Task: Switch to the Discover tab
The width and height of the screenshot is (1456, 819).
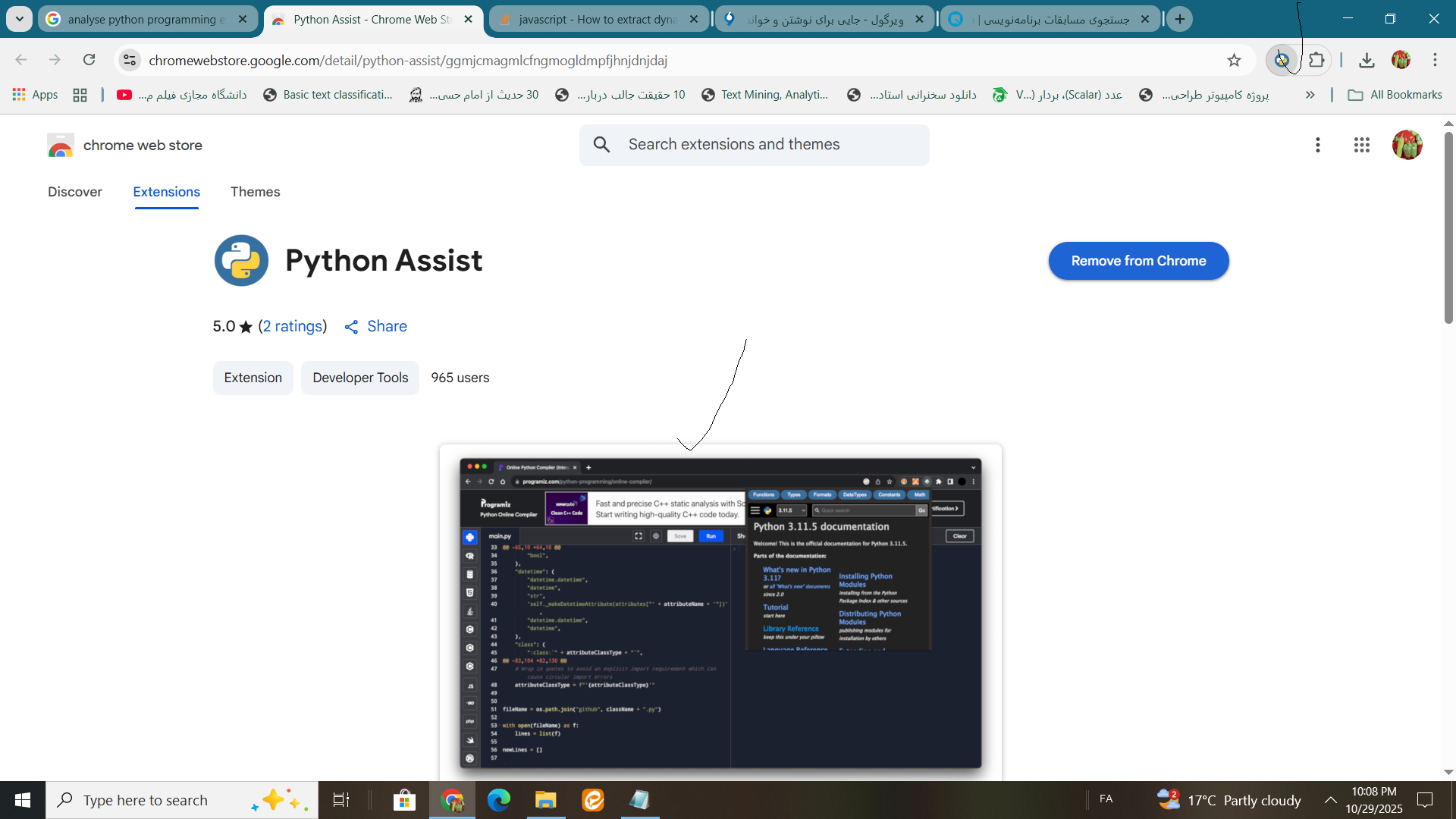Action: (74, 192)
